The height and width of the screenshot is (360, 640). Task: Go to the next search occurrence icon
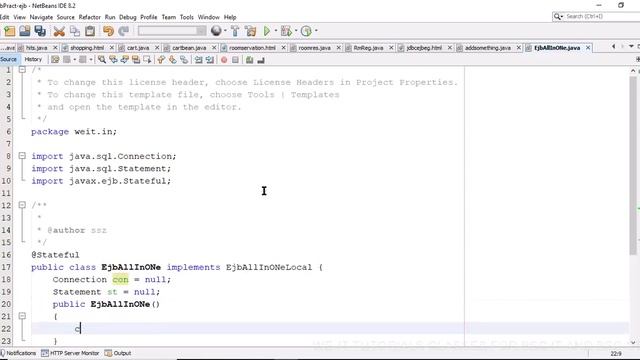click(x=124, y=60)
